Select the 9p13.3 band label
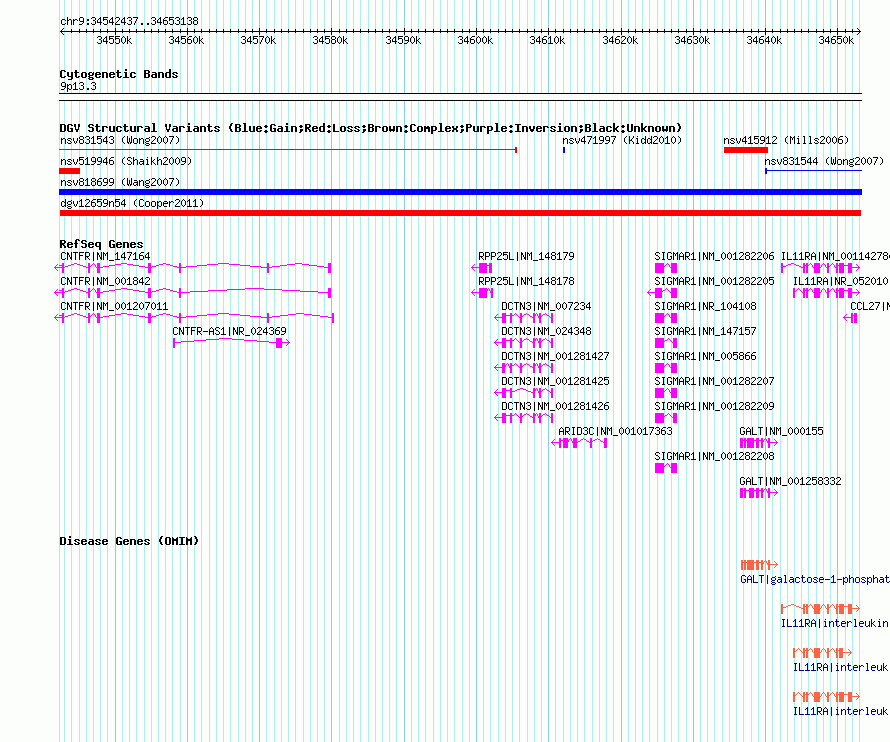The image size is (890, 742). coord(78,86)
